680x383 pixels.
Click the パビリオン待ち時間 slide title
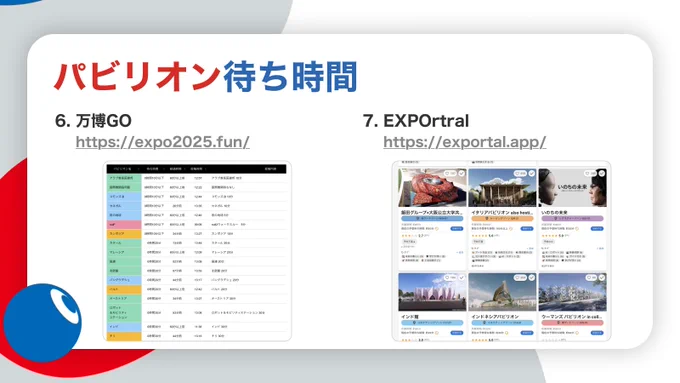[206, 76]
